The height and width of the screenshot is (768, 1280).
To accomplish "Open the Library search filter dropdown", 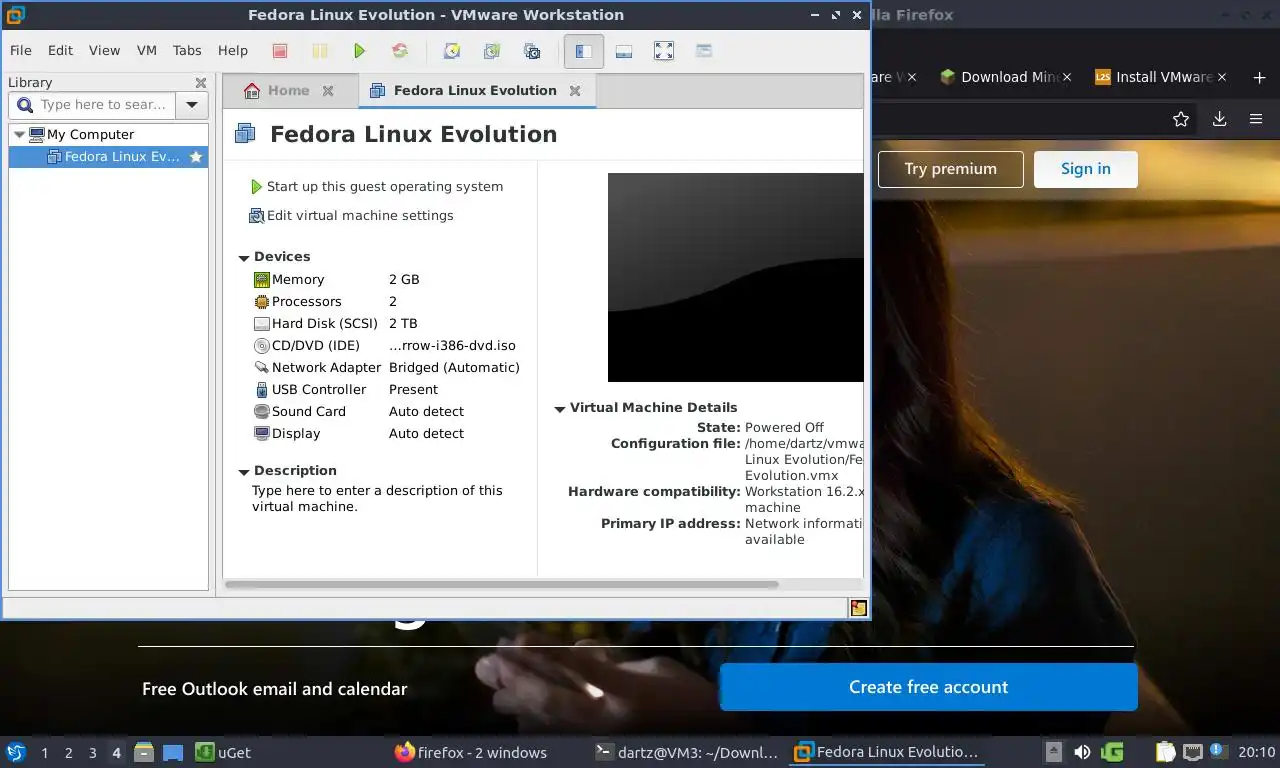I will coord(192,104).
